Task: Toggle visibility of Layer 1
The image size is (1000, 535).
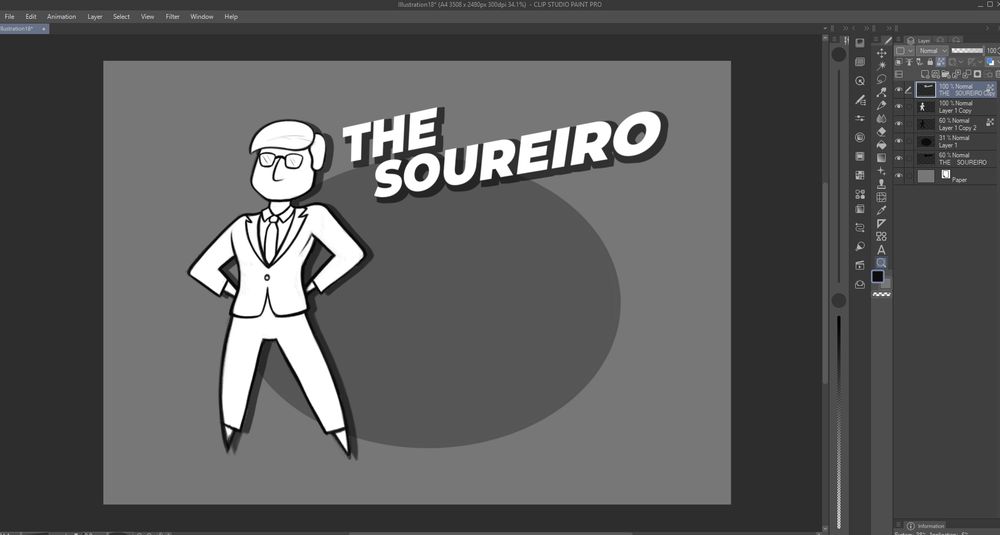Action: 899,140
